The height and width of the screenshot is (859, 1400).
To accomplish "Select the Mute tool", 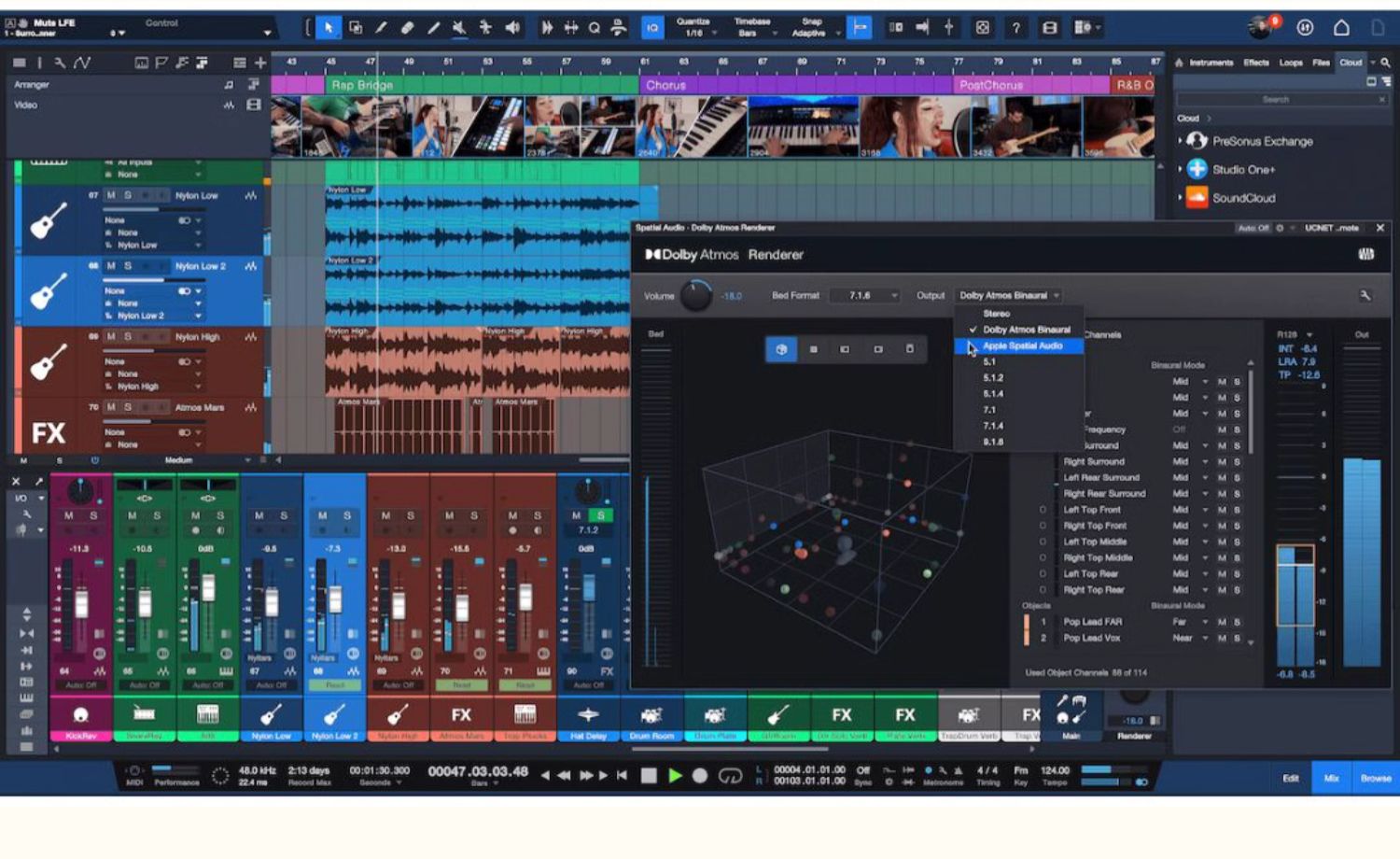I will click(x=459, y=28).
